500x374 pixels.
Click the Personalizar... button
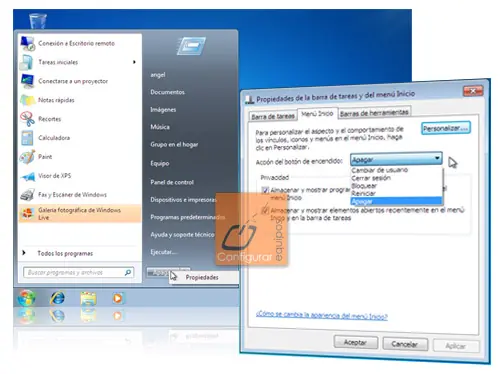tap(446, 128)
